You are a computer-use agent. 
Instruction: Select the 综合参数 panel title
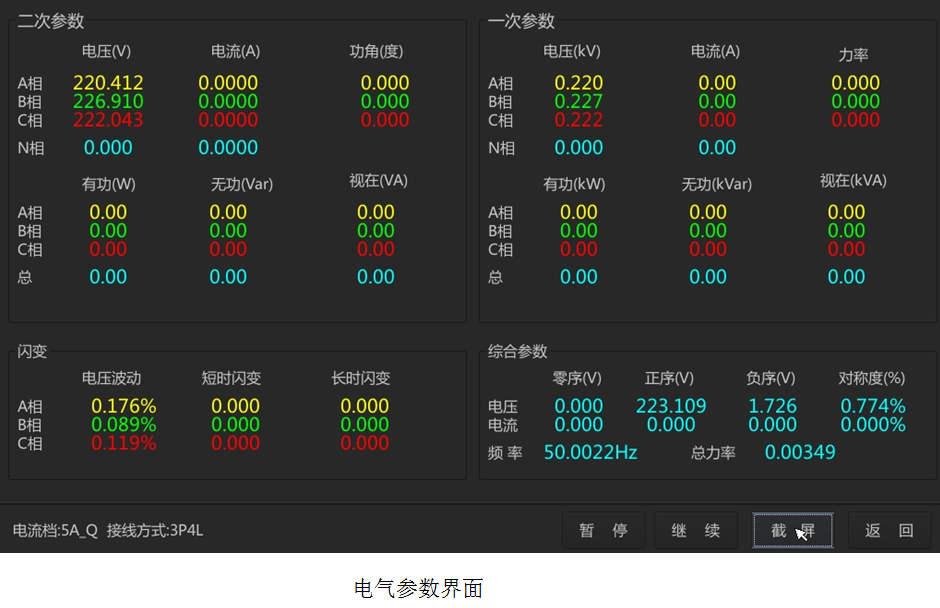click(517, 352)
